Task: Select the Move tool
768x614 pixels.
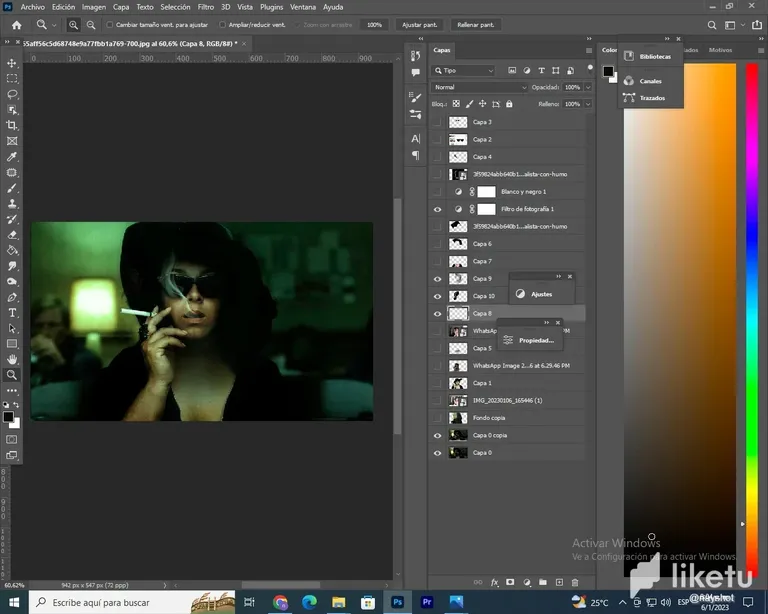Action: point(12,63)
